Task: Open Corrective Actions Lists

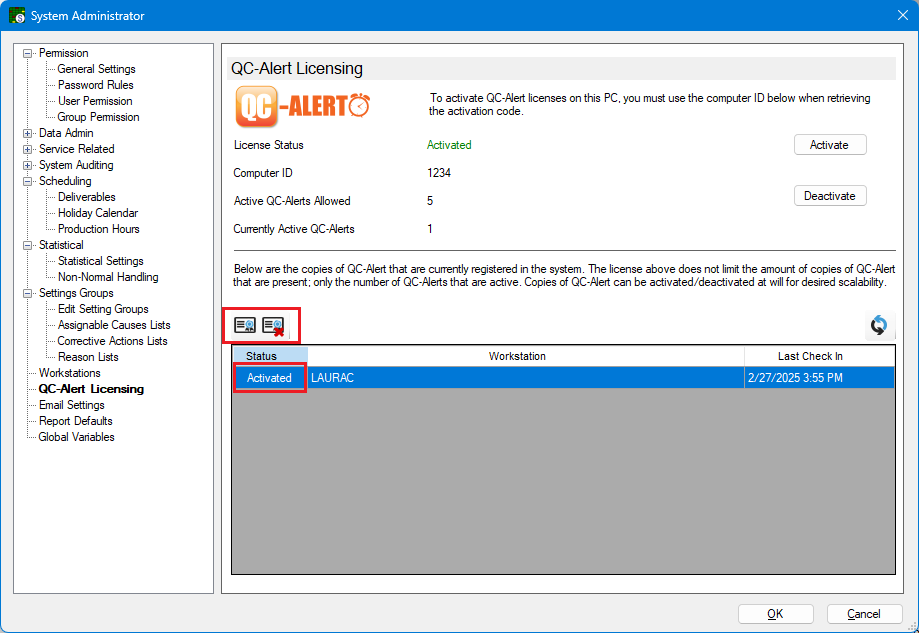Action: (112, 341)
